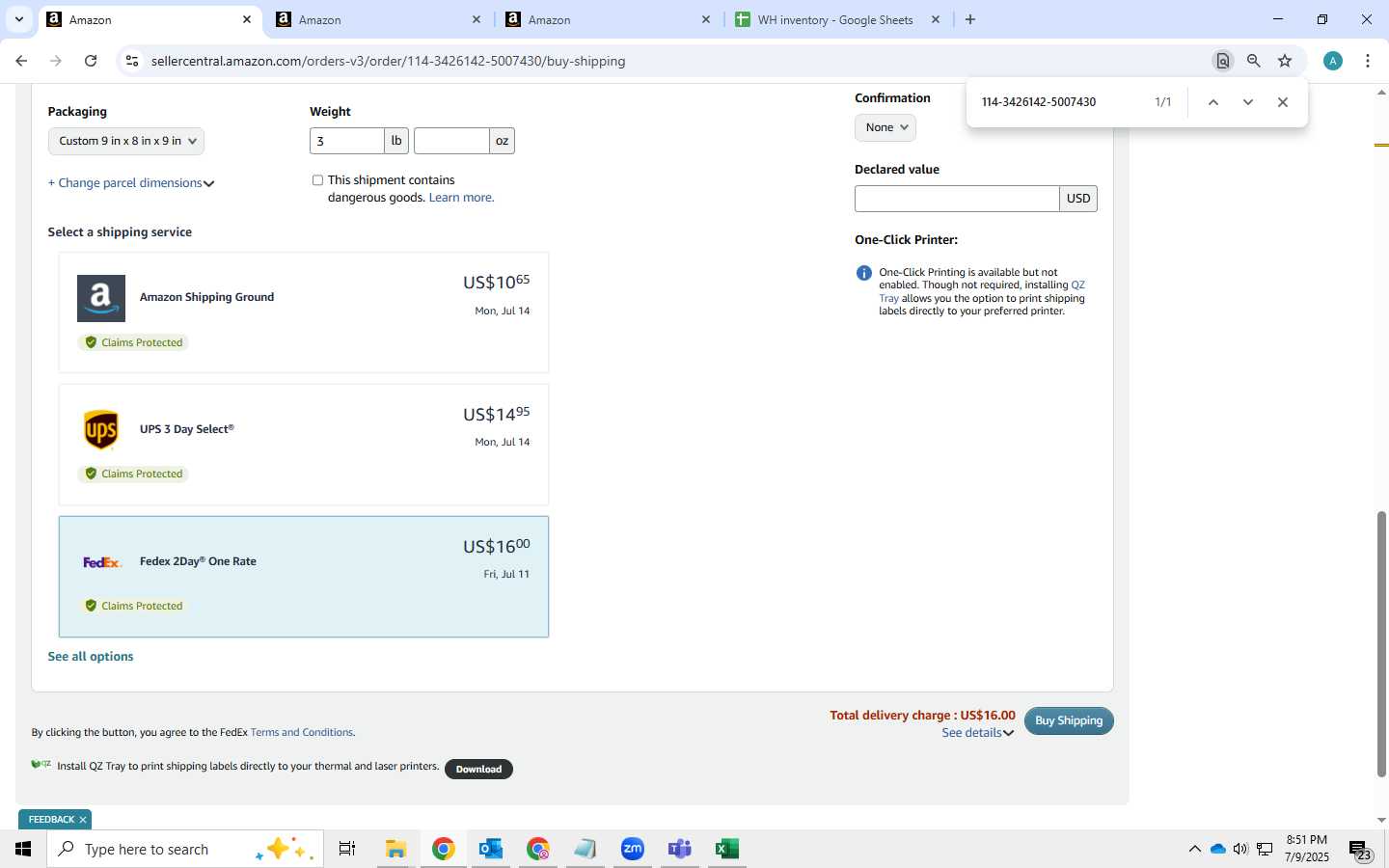Screen dimensions: 1389x868
Task: Click Claims Protected badge under UPS 3 Day Select
Action: click(x=133, y=474)
